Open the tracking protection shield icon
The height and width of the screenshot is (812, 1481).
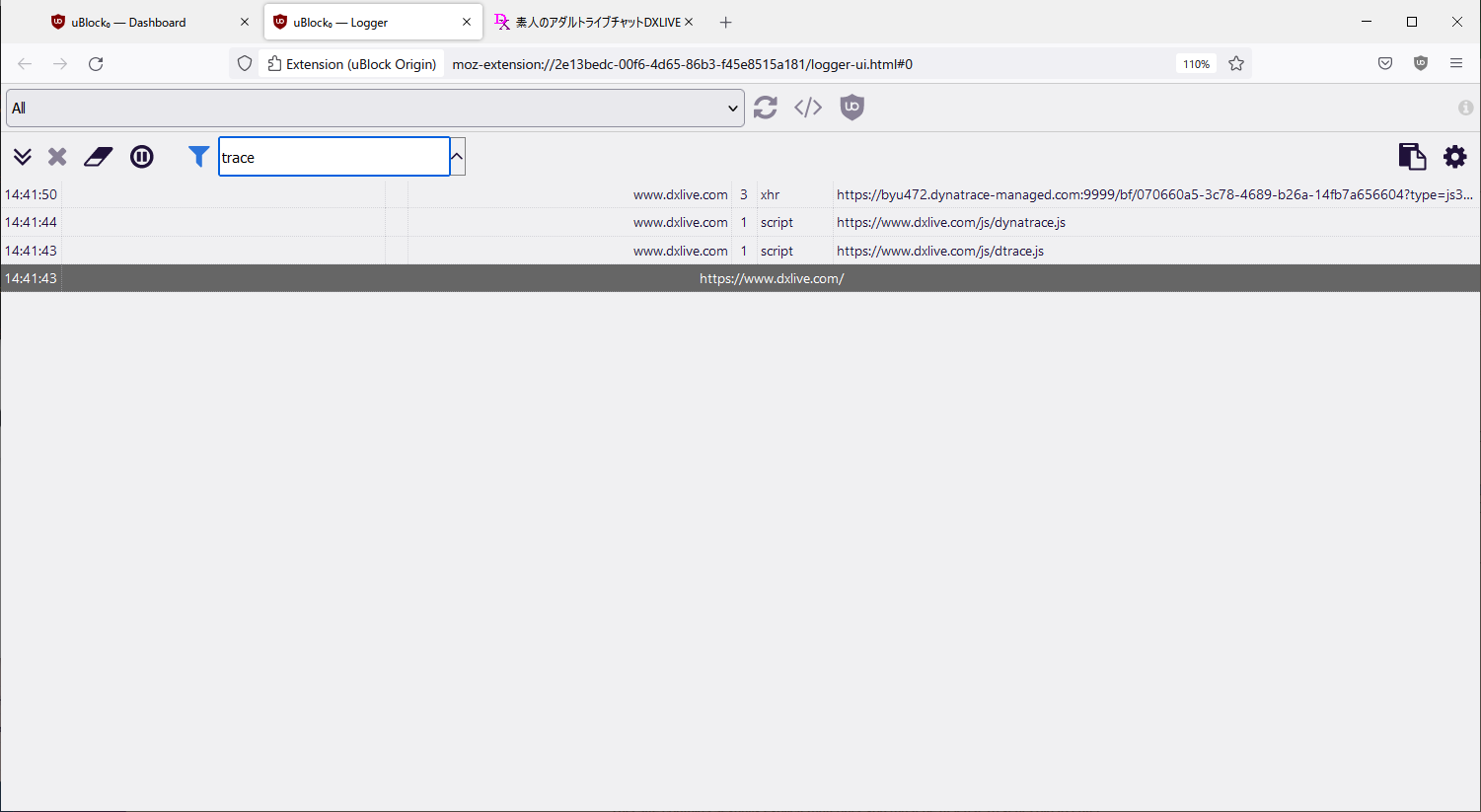[x=244, y=62]
